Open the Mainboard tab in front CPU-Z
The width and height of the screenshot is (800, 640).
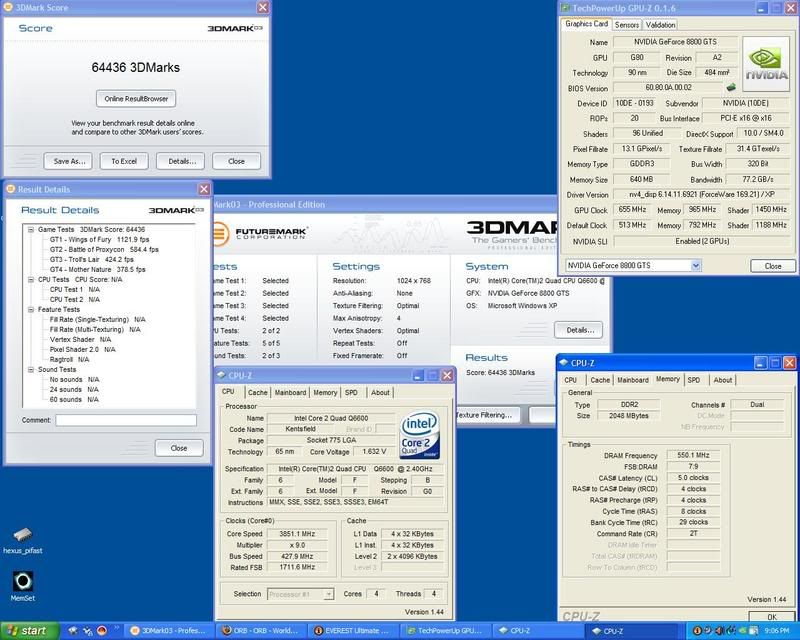(x=290, y=392)
